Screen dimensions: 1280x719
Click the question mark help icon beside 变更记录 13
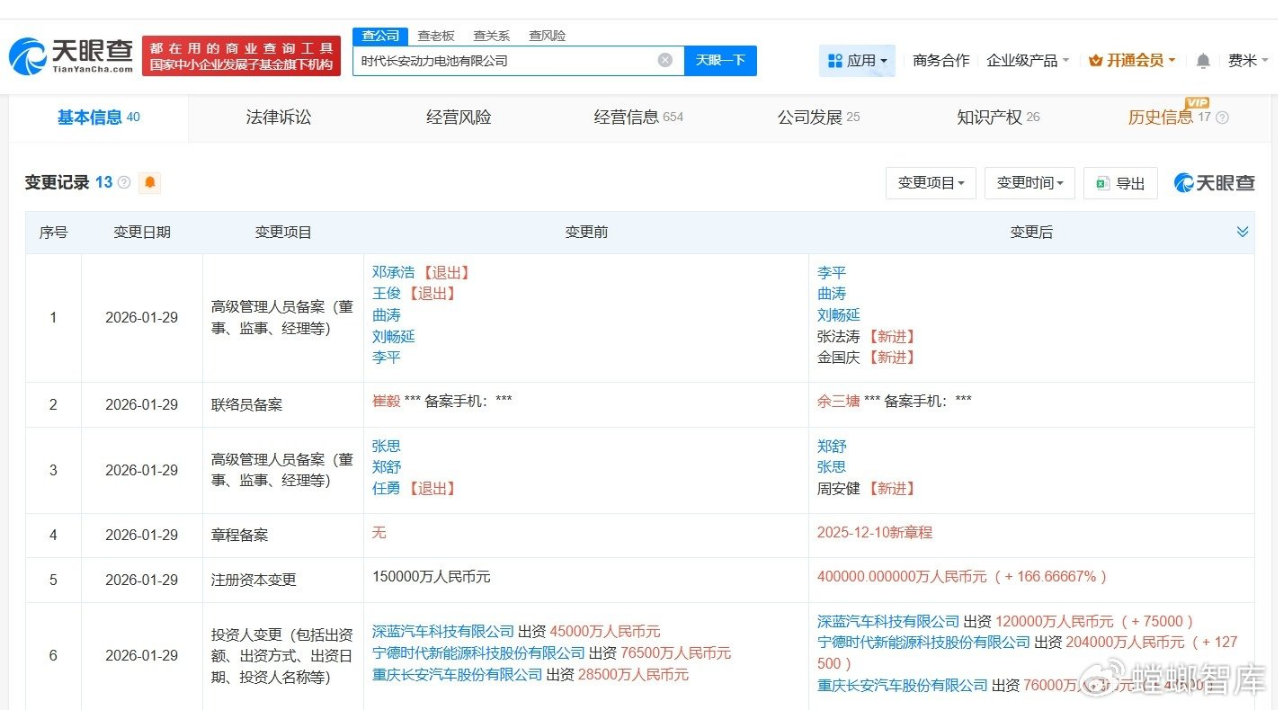click(x=123, y=182)
